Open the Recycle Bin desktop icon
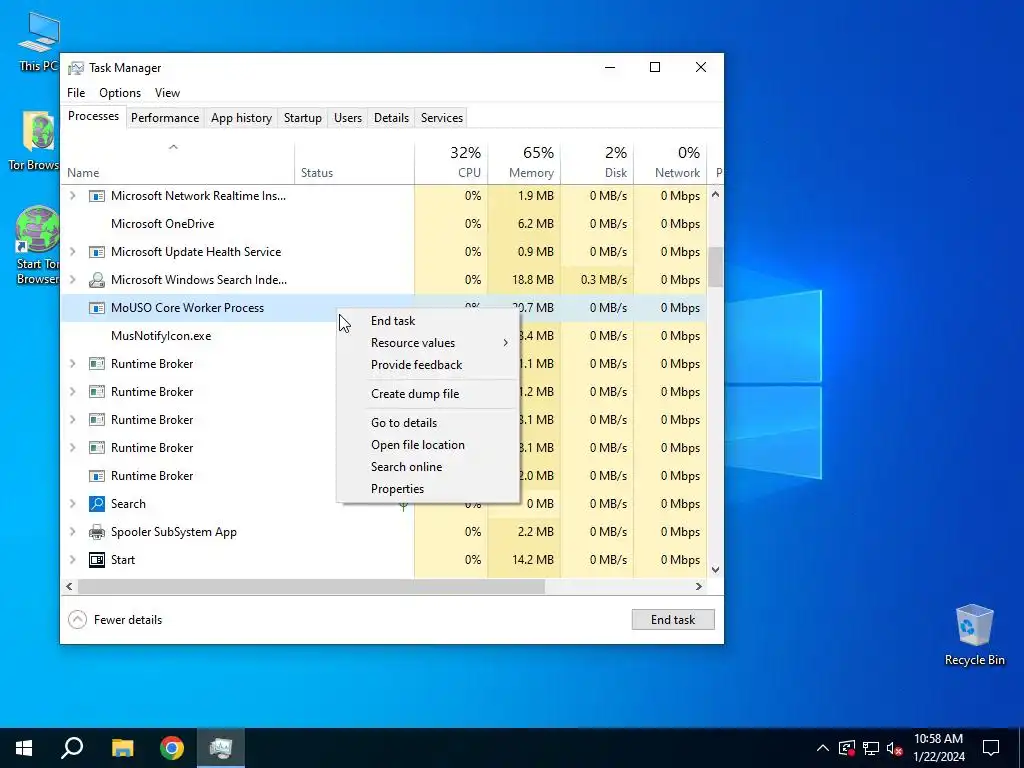Image resolution: width=1024 pixels, height=768 pixels. pyautogui.click(x=974, y=635)
